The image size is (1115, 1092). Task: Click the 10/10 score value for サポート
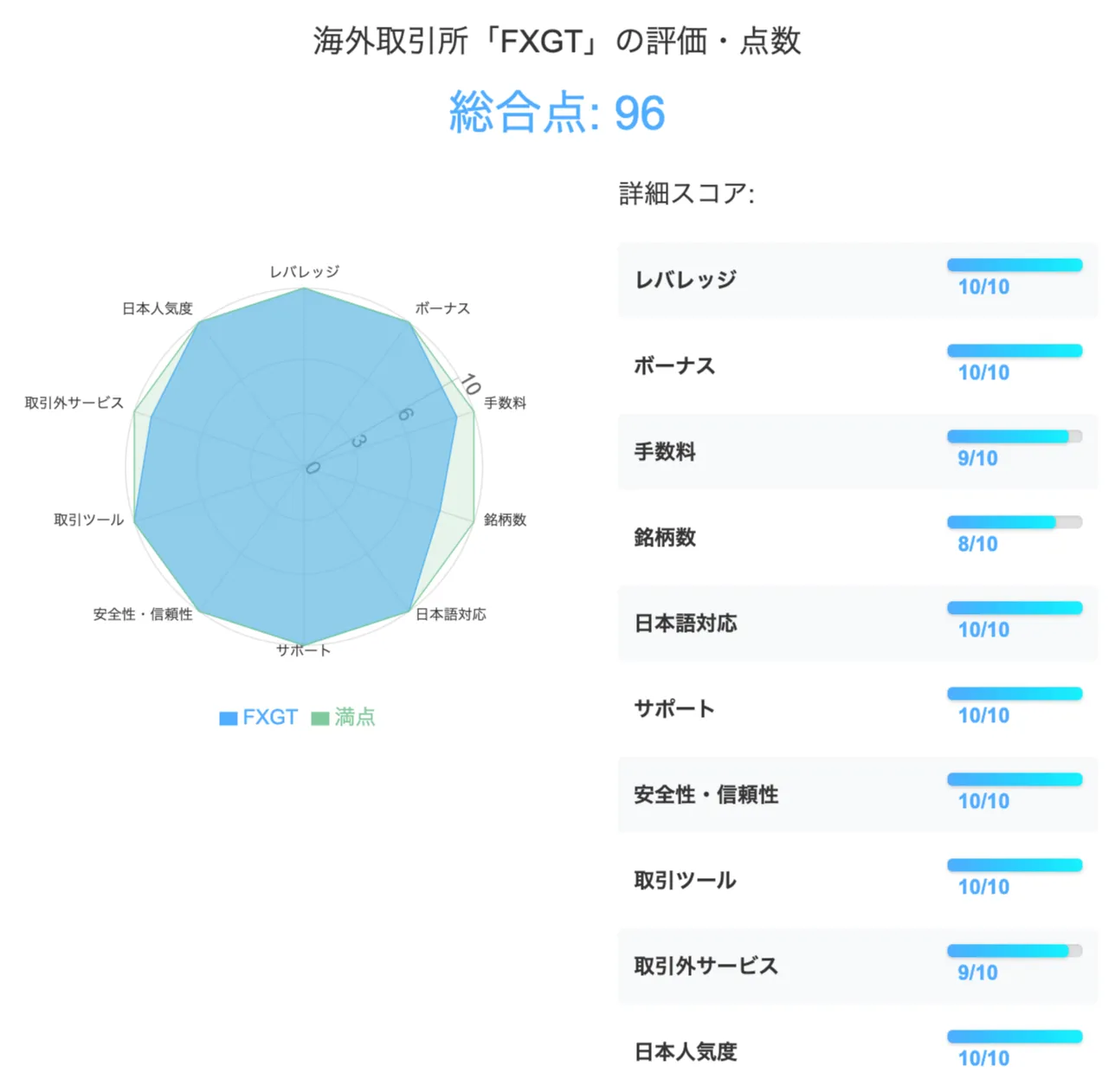click(x=983, y=715)
